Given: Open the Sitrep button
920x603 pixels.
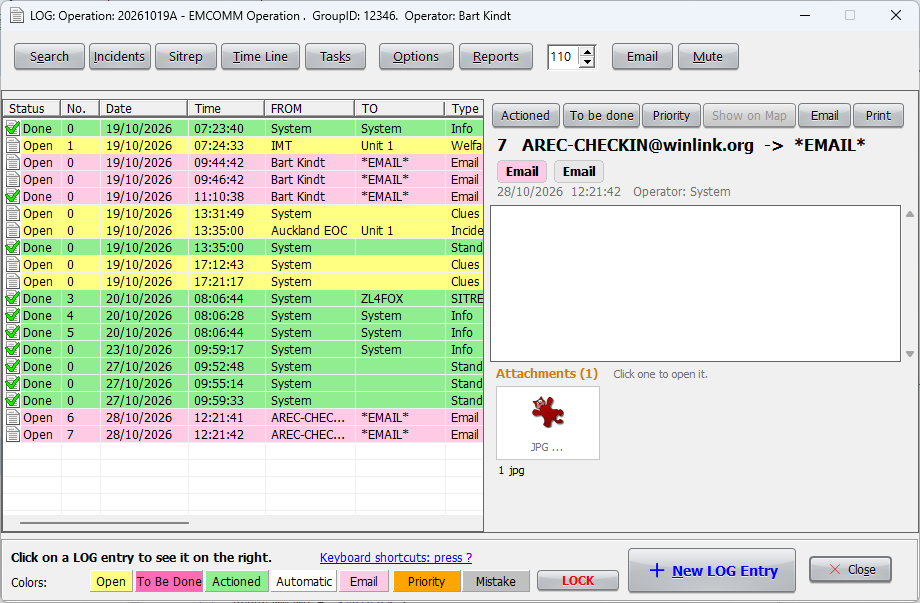Looking at the screenshot, I should point(186,57).
